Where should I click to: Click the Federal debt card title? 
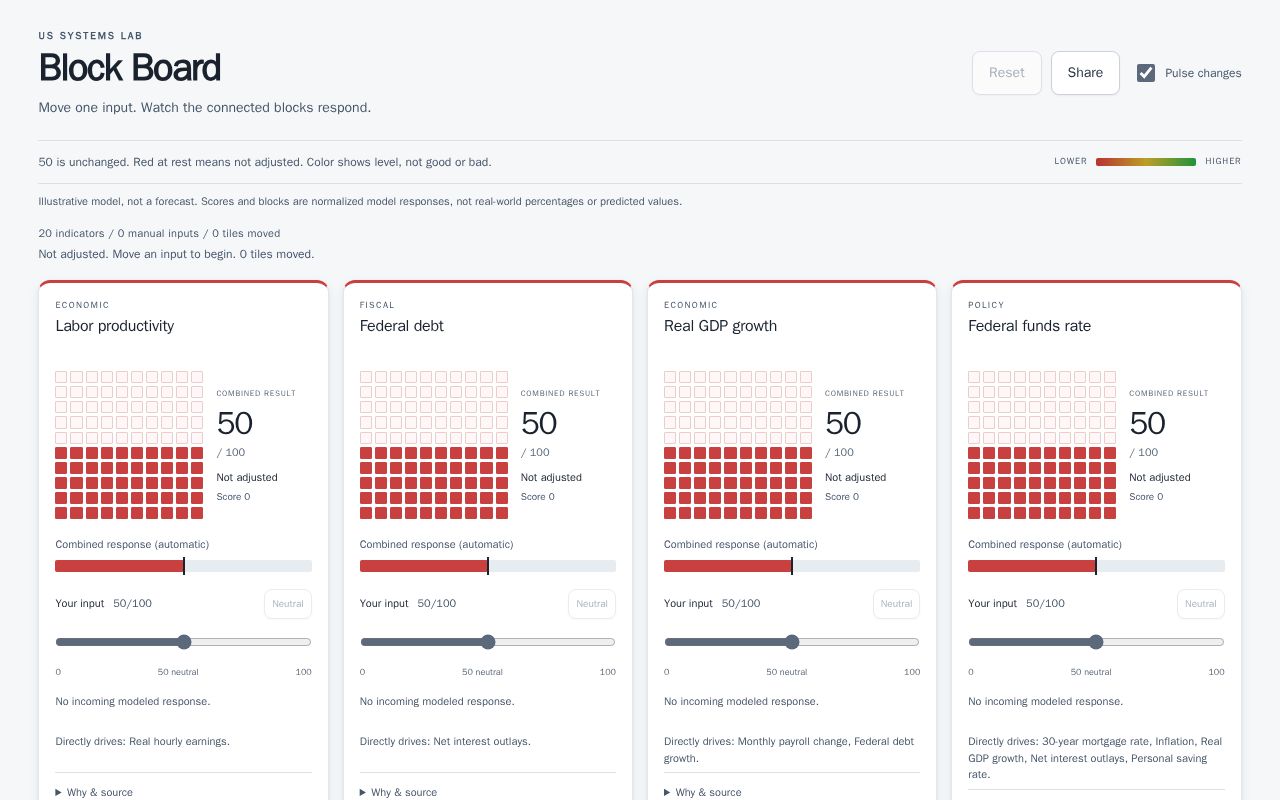[x=402, y=326]
